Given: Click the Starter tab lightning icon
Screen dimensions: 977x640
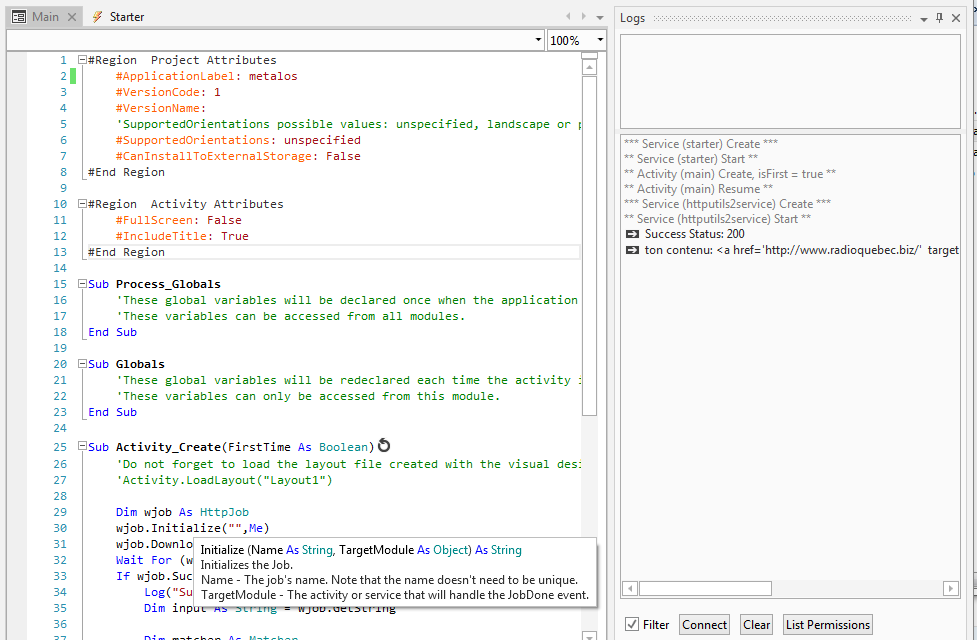Looking at the screenshot, I should tap(97, 17).
